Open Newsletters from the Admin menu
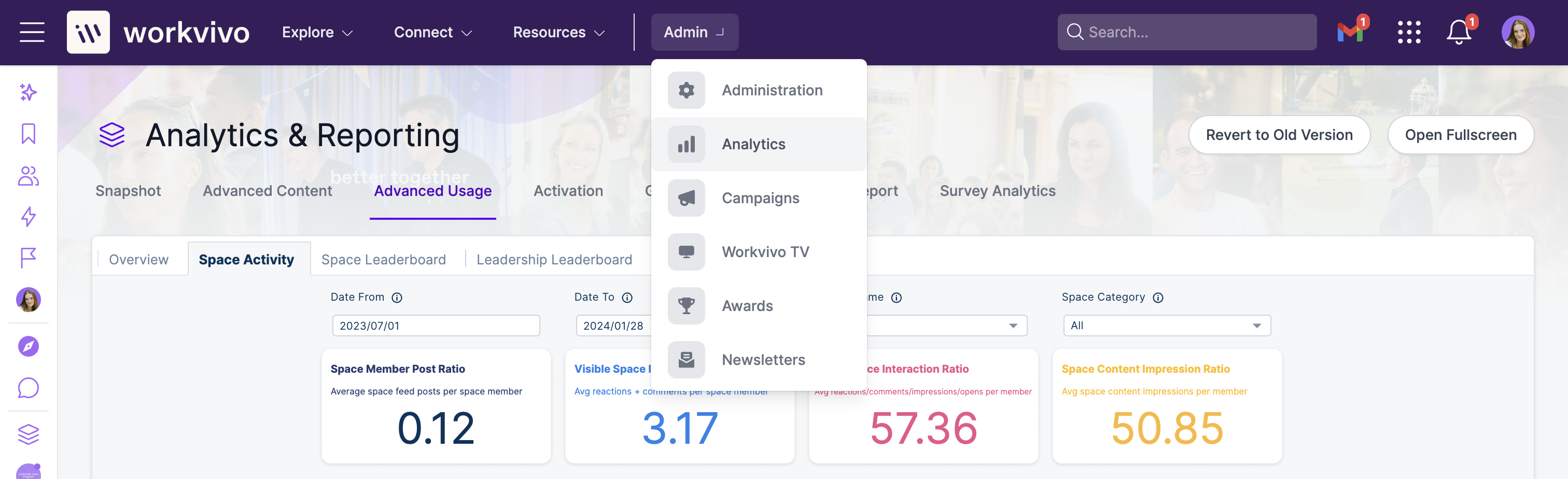 pyautogui.click(x=763, y=359)
